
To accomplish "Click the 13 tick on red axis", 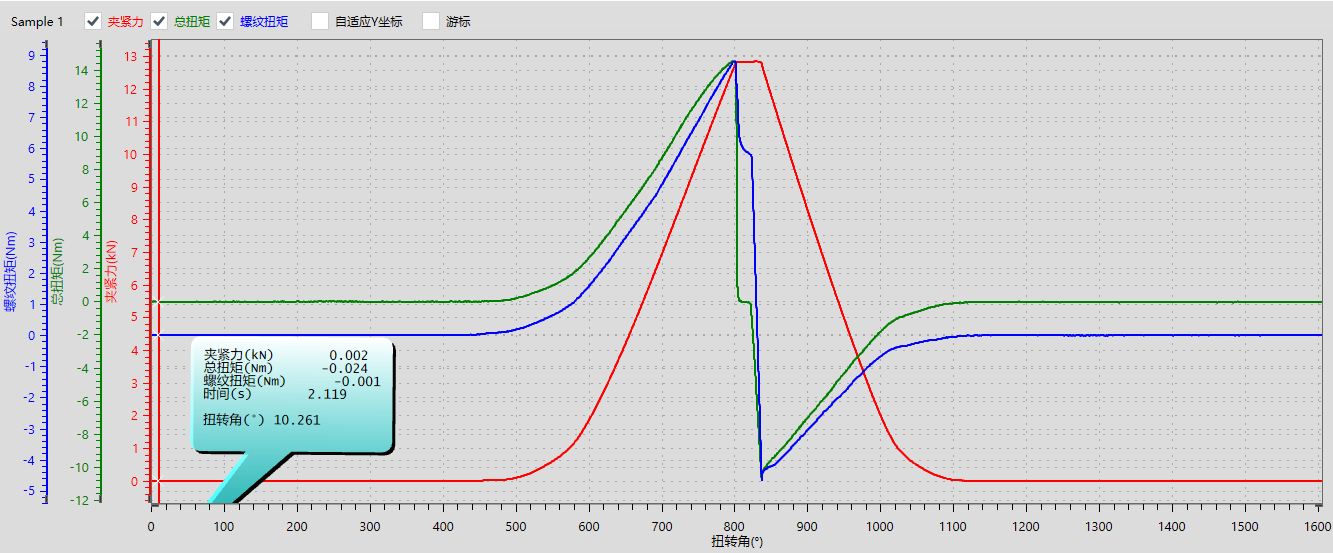I will point(130,57).
